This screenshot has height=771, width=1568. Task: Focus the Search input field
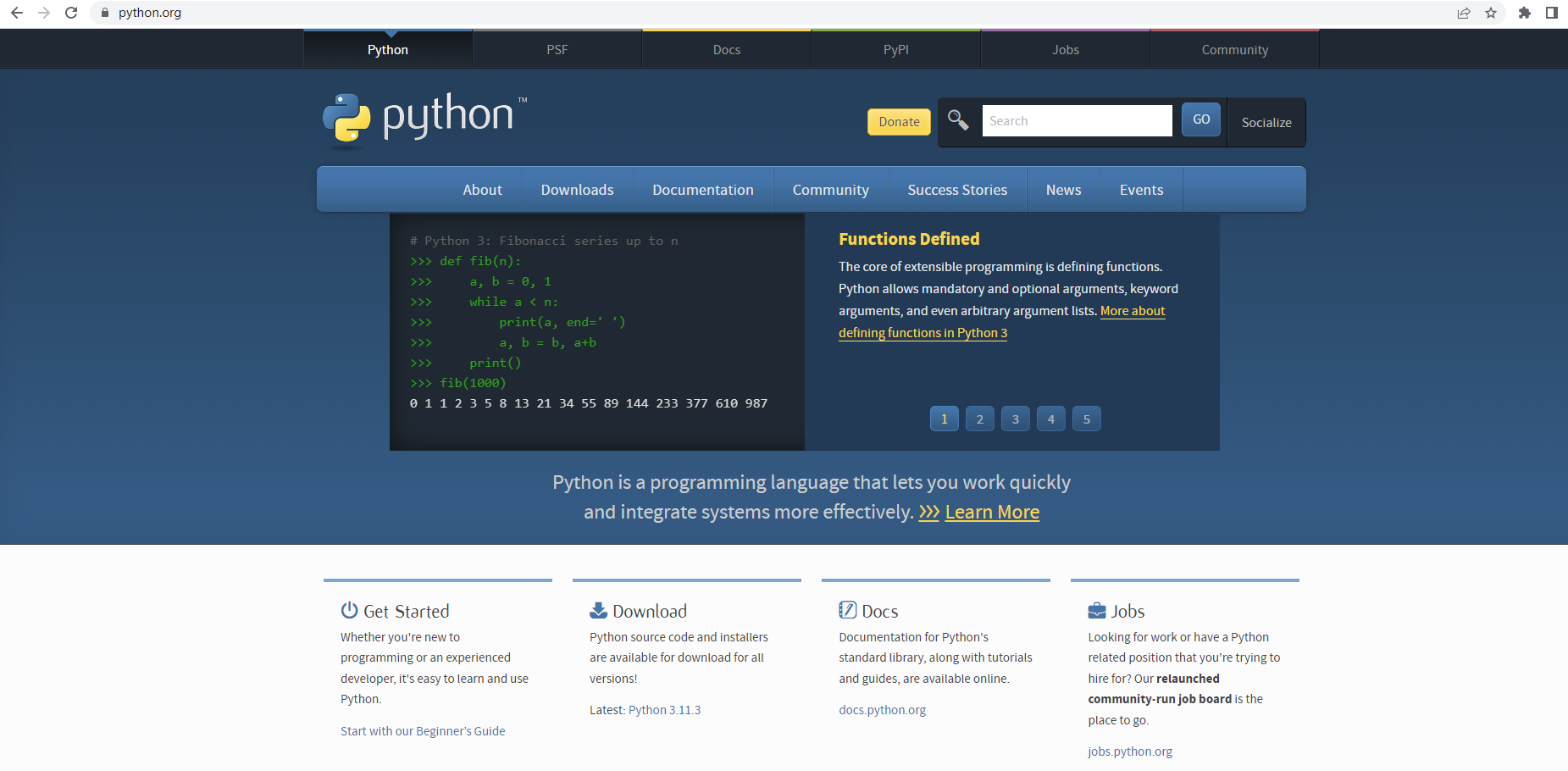(1077, 121)
